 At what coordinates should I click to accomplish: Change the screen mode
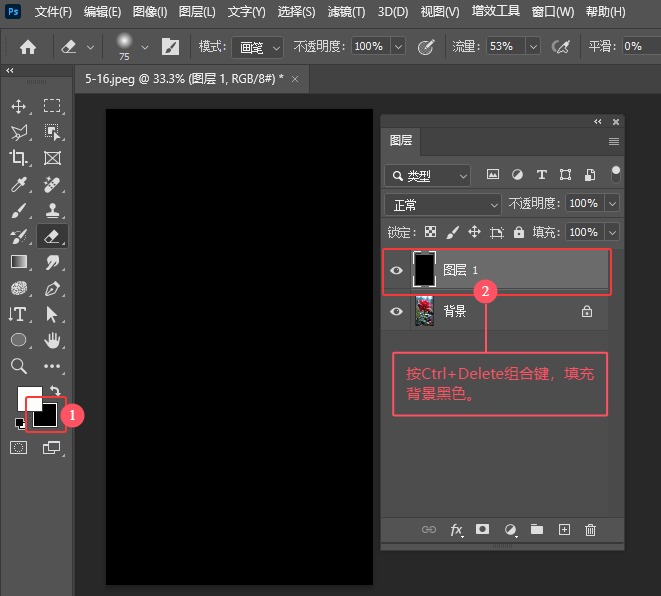(x=51, y=447)
